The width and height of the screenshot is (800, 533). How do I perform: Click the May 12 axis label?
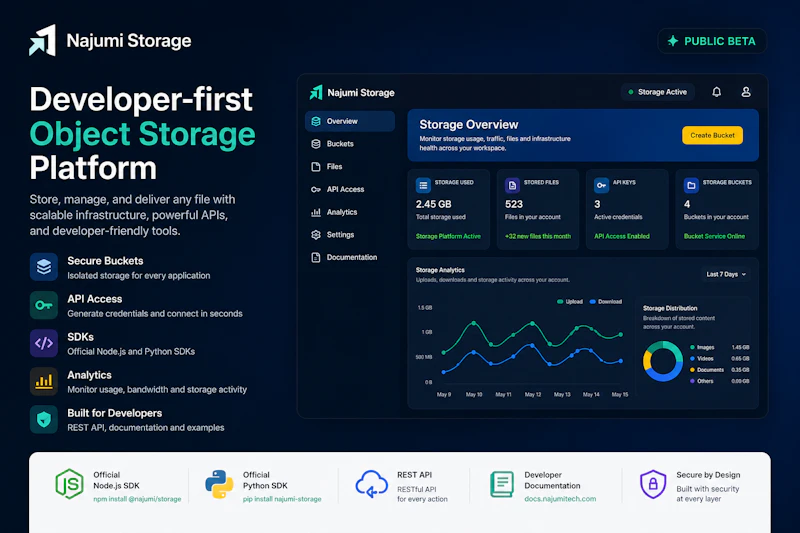(x=533, y=394)
